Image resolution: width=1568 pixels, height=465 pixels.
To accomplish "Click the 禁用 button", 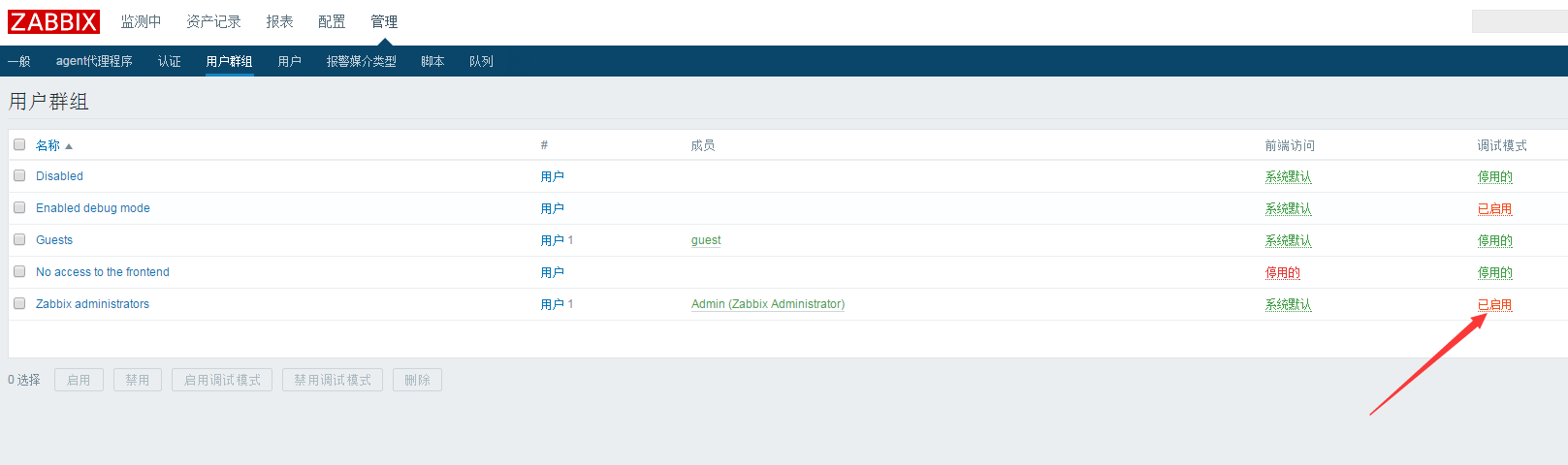I will pos(138,380).
